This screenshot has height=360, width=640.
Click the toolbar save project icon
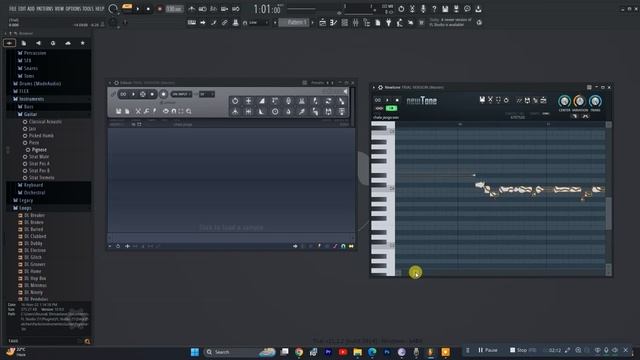(x=445, y=9)
